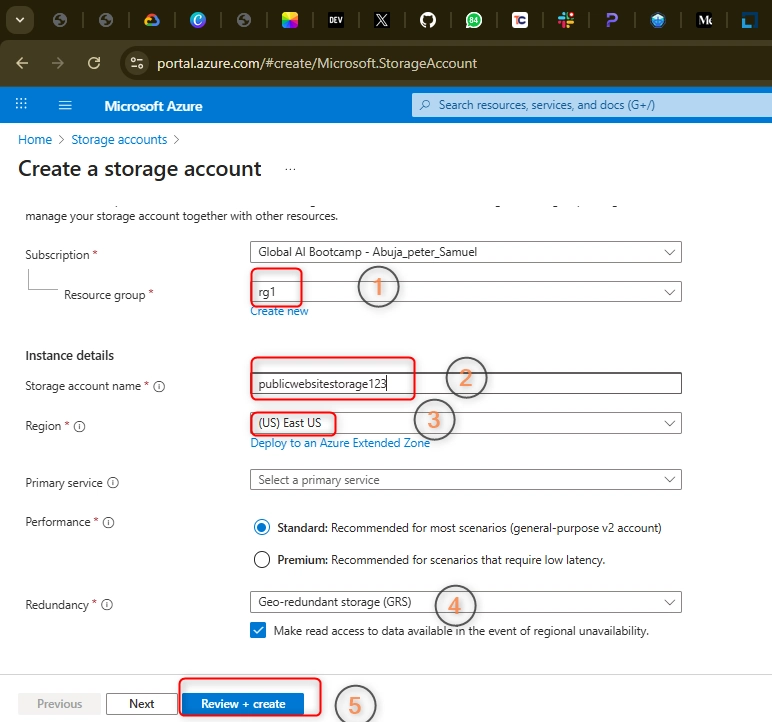Show Storage account name info tooltip
Image resolution: width=772 pixels, height=722 pixels.
[159, 387]
